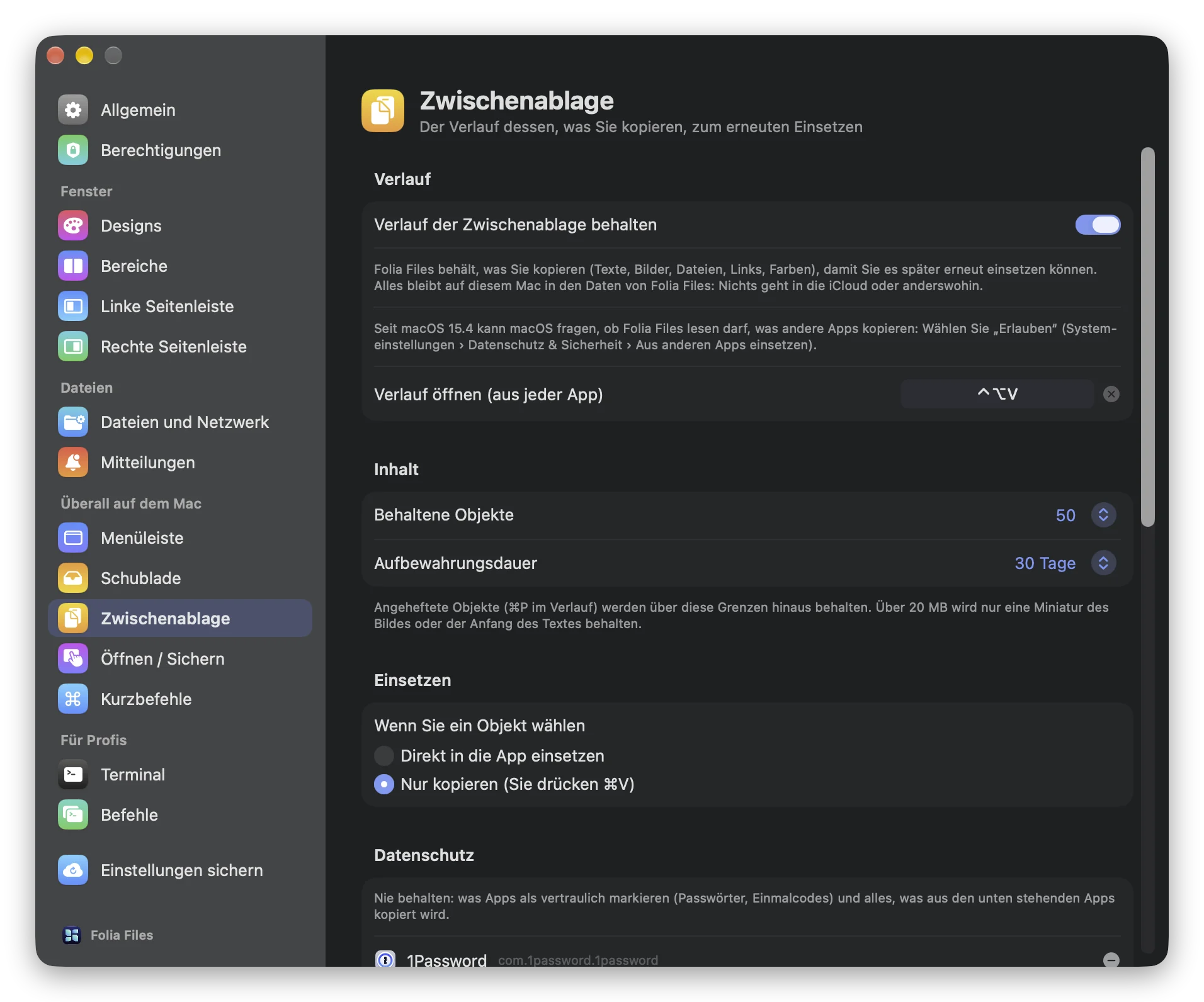1204x1002 pixels.
Task: Click the 1Password app icon
Action: pos(385,959)
